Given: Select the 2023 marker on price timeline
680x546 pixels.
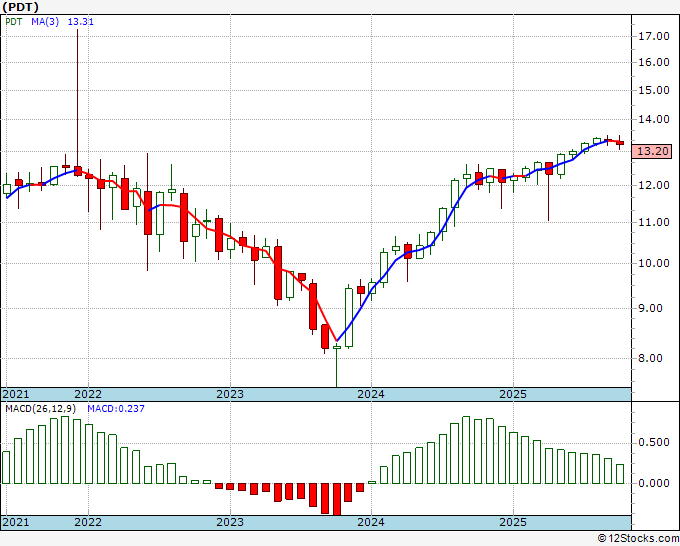Looking at the screenshot, I should pos(230,394).
